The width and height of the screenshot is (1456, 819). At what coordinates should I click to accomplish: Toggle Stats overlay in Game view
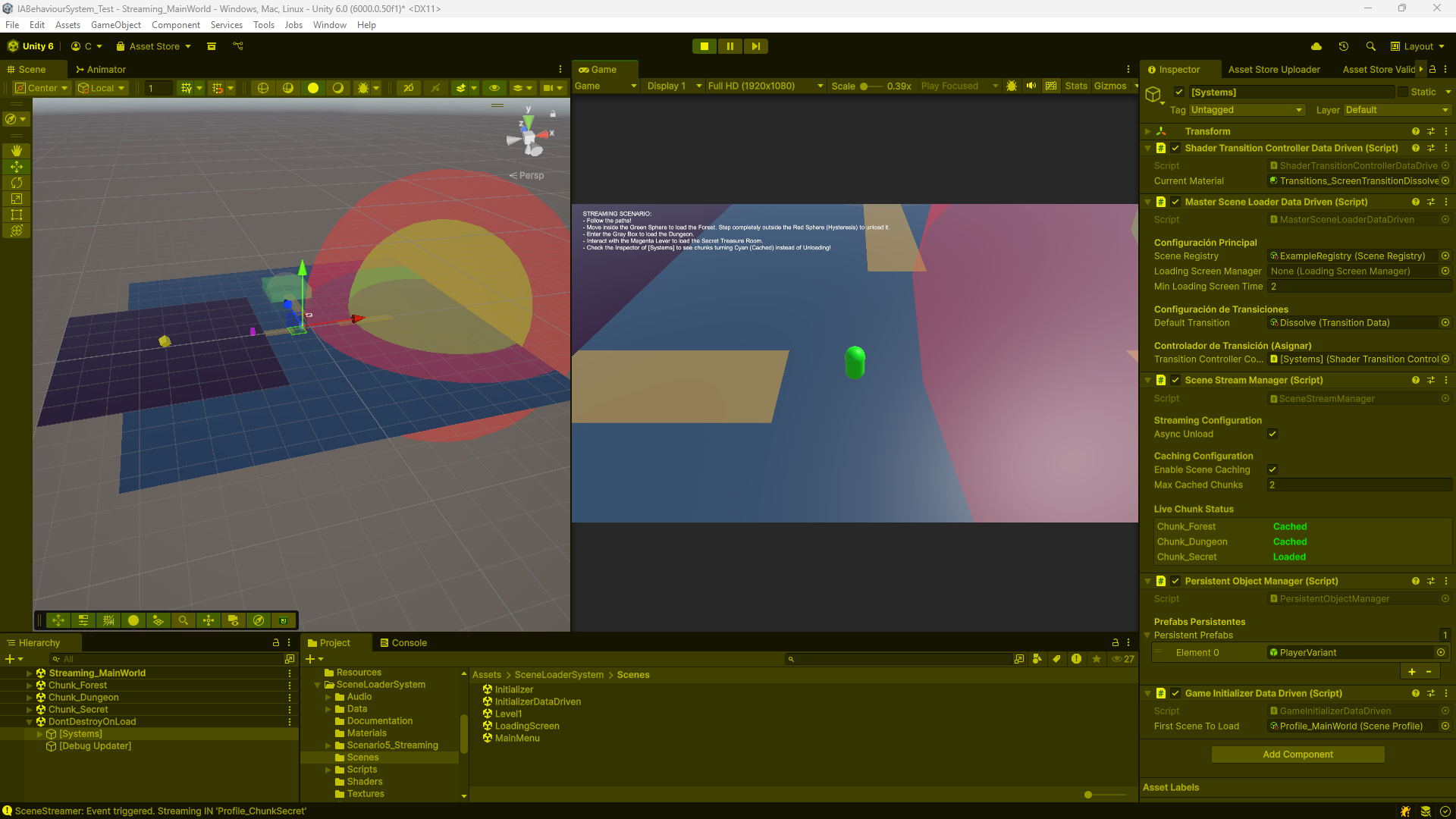1075,86
